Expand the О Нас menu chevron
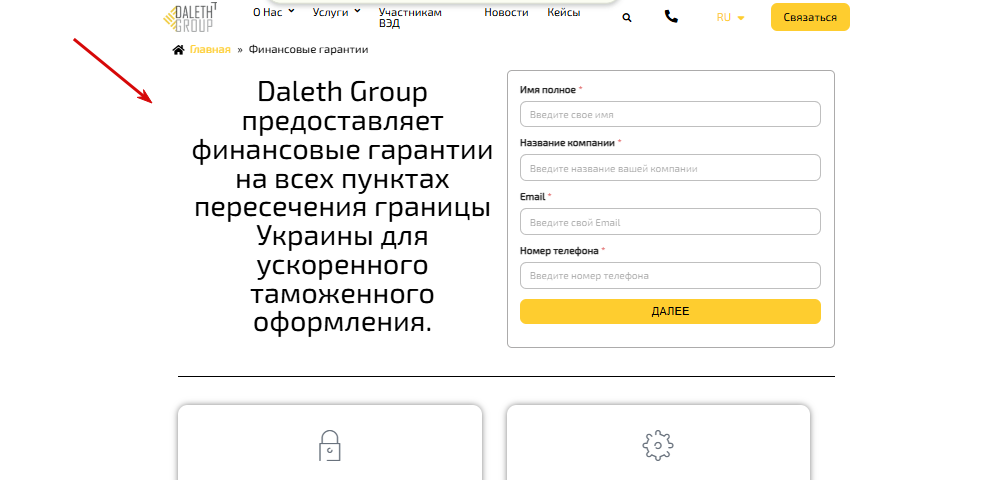This screenshot has height=480, width=996. 292,11
